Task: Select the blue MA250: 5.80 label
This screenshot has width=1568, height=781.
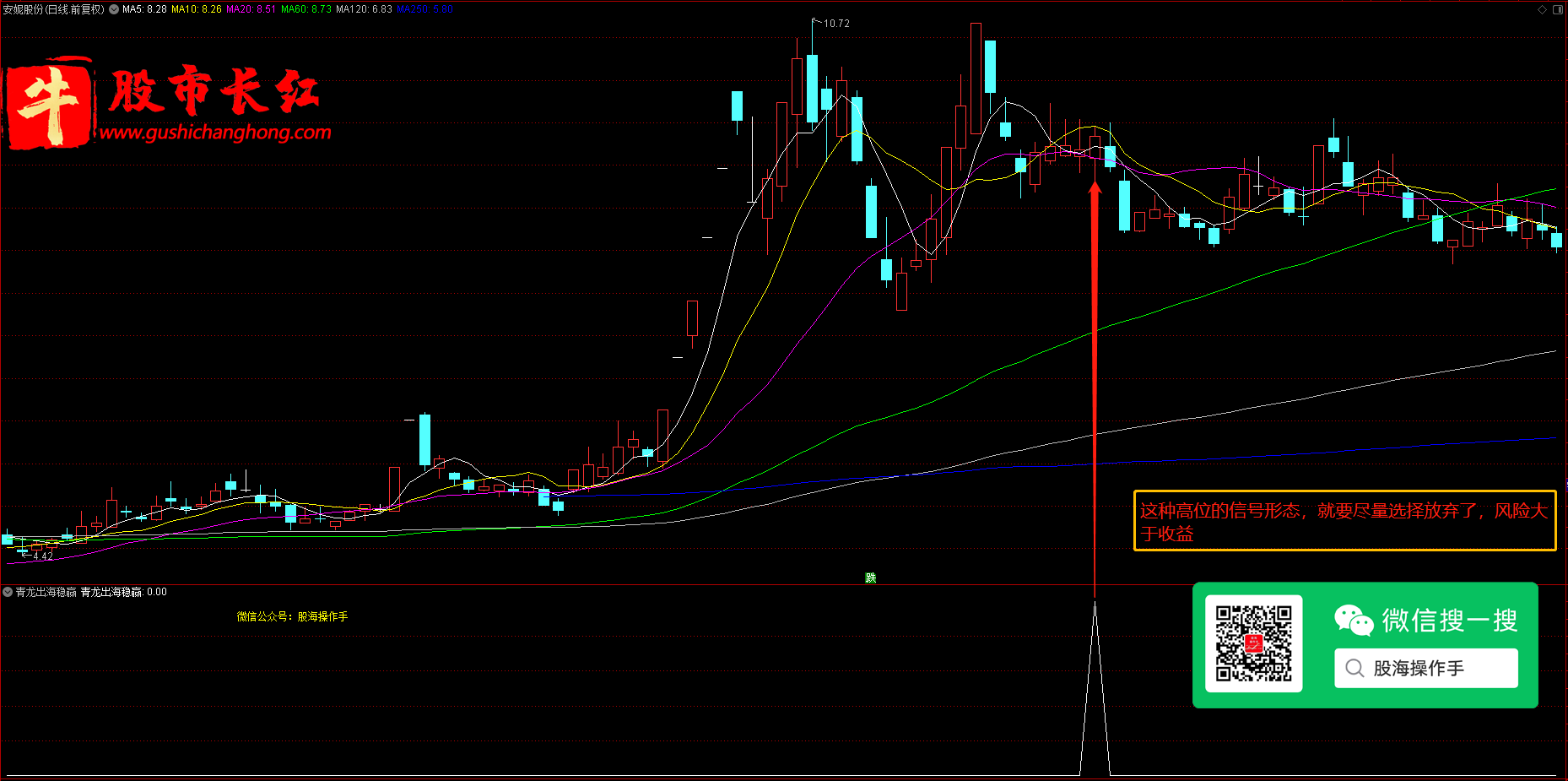Action: click(424, 9)
